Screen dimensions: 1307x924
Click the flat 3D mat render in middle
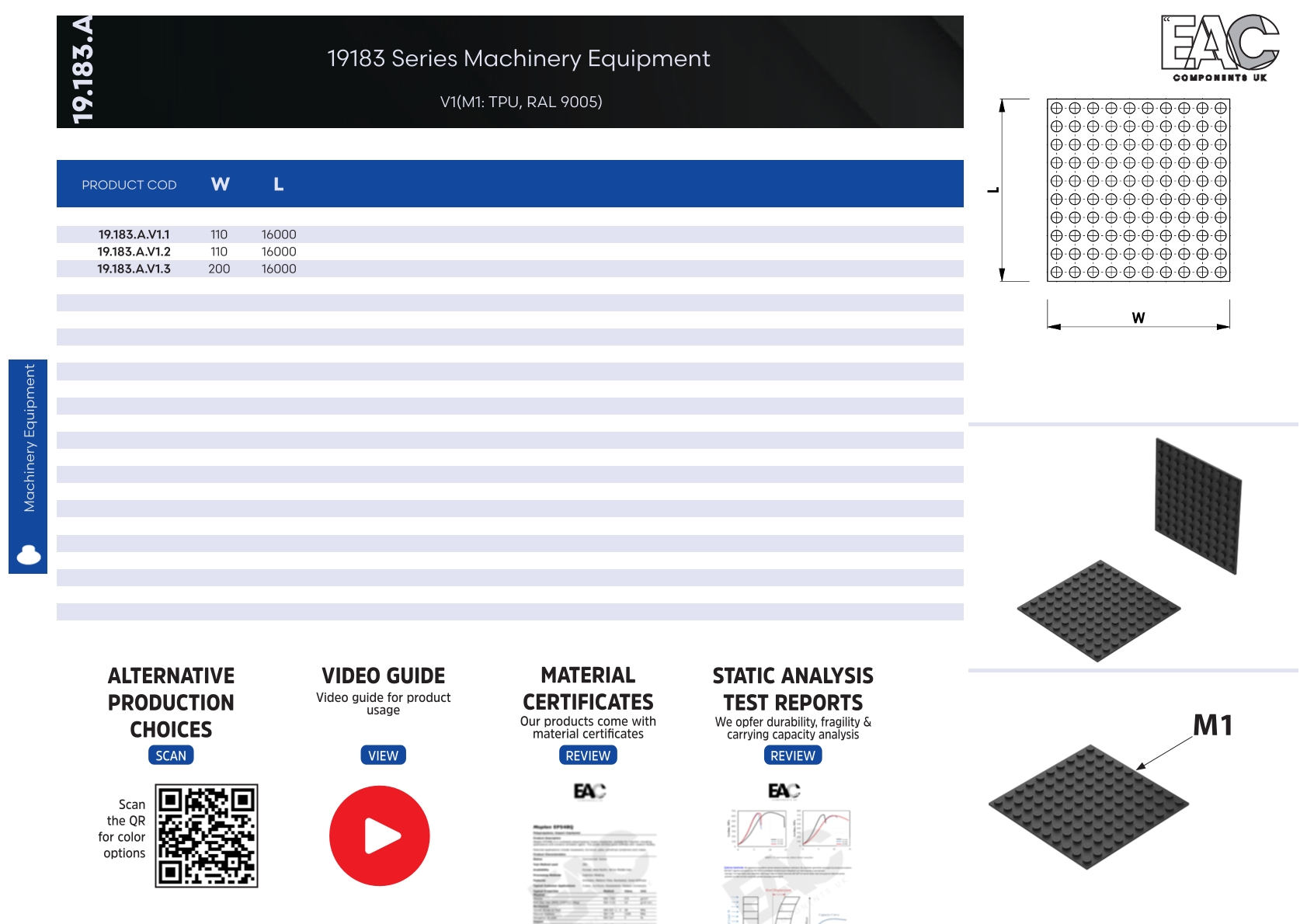(x=1098, y=610)
